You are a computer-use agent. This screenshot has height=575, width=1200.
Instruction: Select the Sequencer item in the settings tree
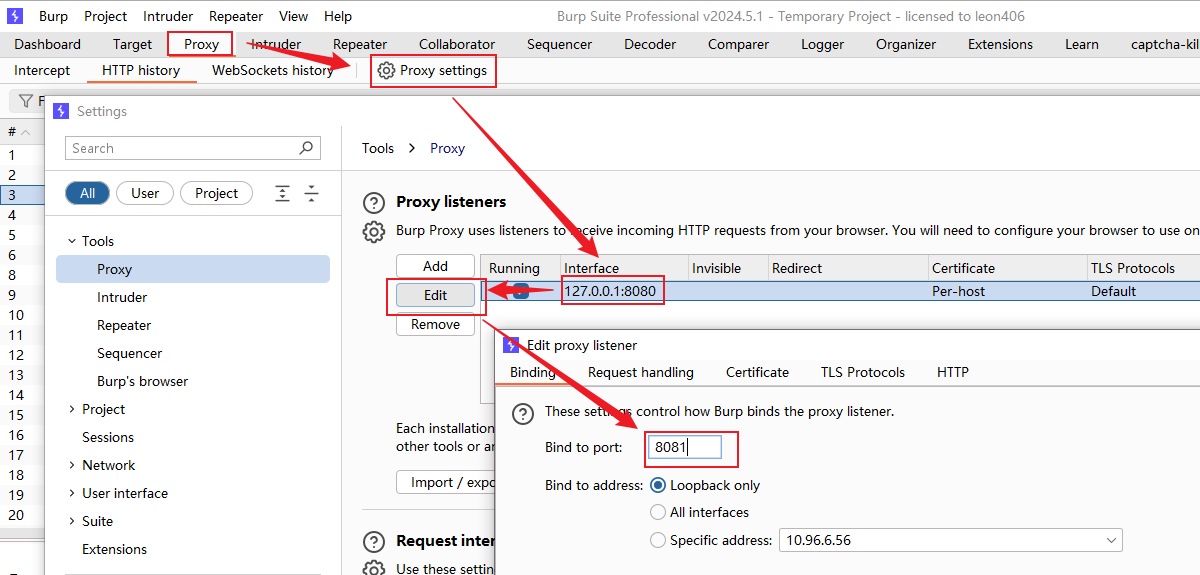[x=129, y=353]
